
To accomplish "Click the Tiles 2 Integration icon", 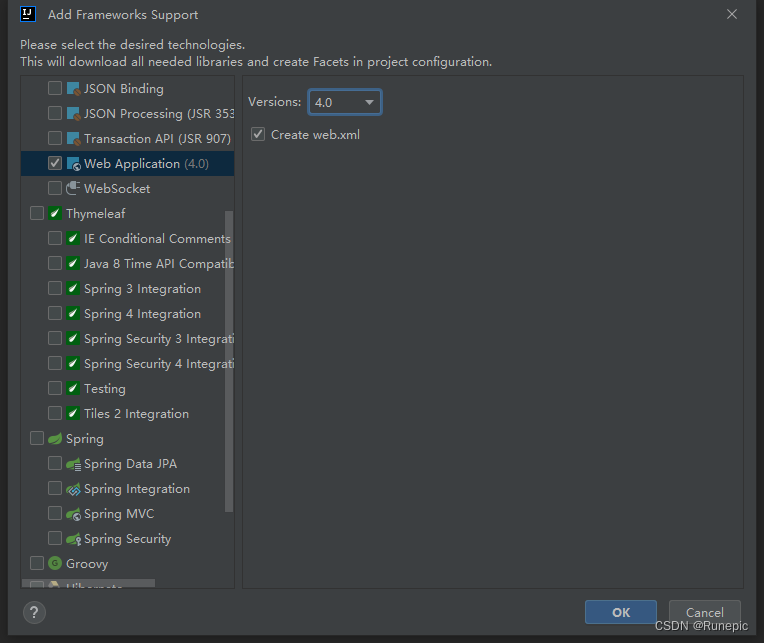I will (x=73, y=414).
